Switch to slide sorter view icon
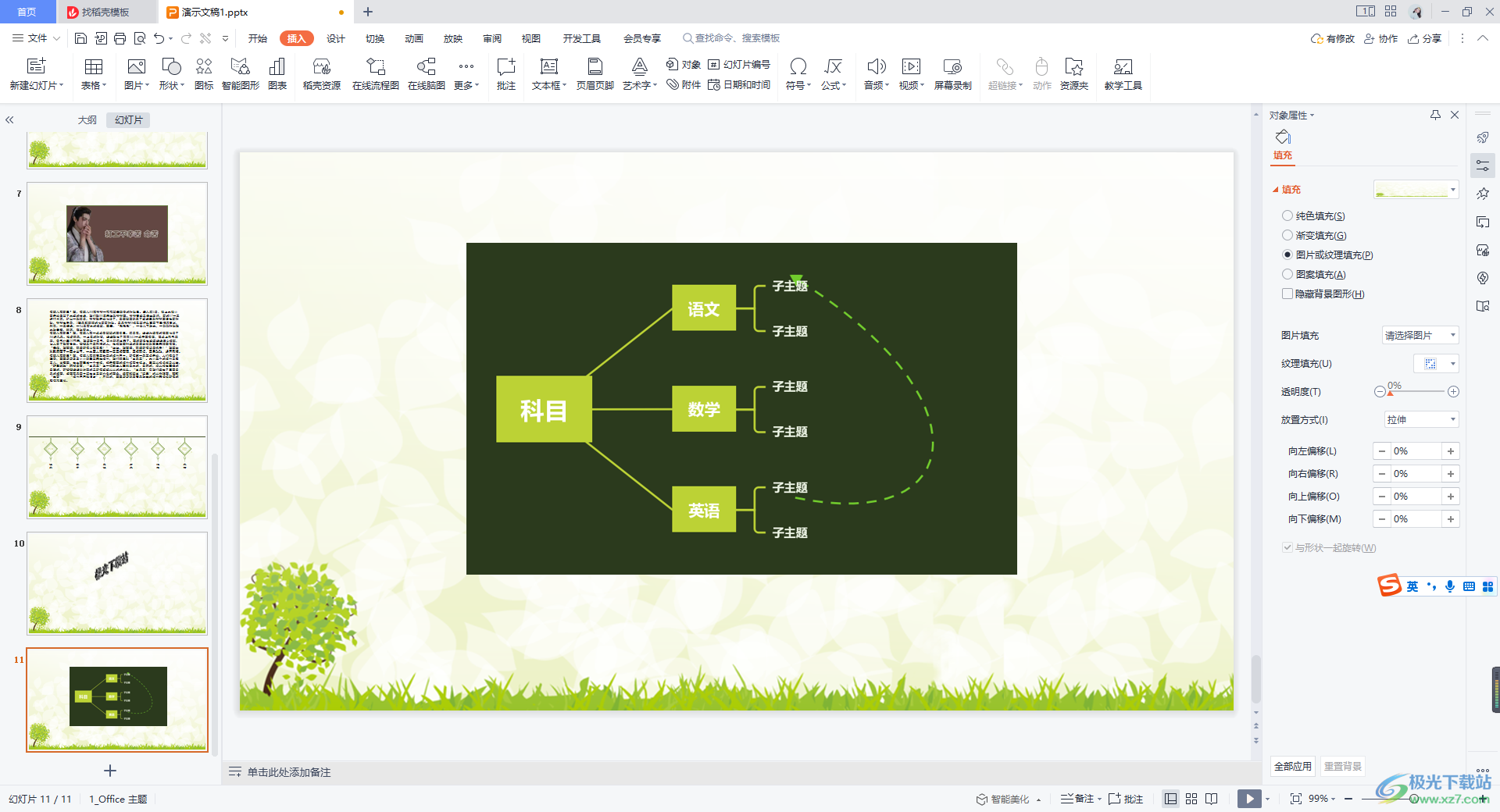The height and width of the screenshot is (812, 1500). click(1191, 799)
